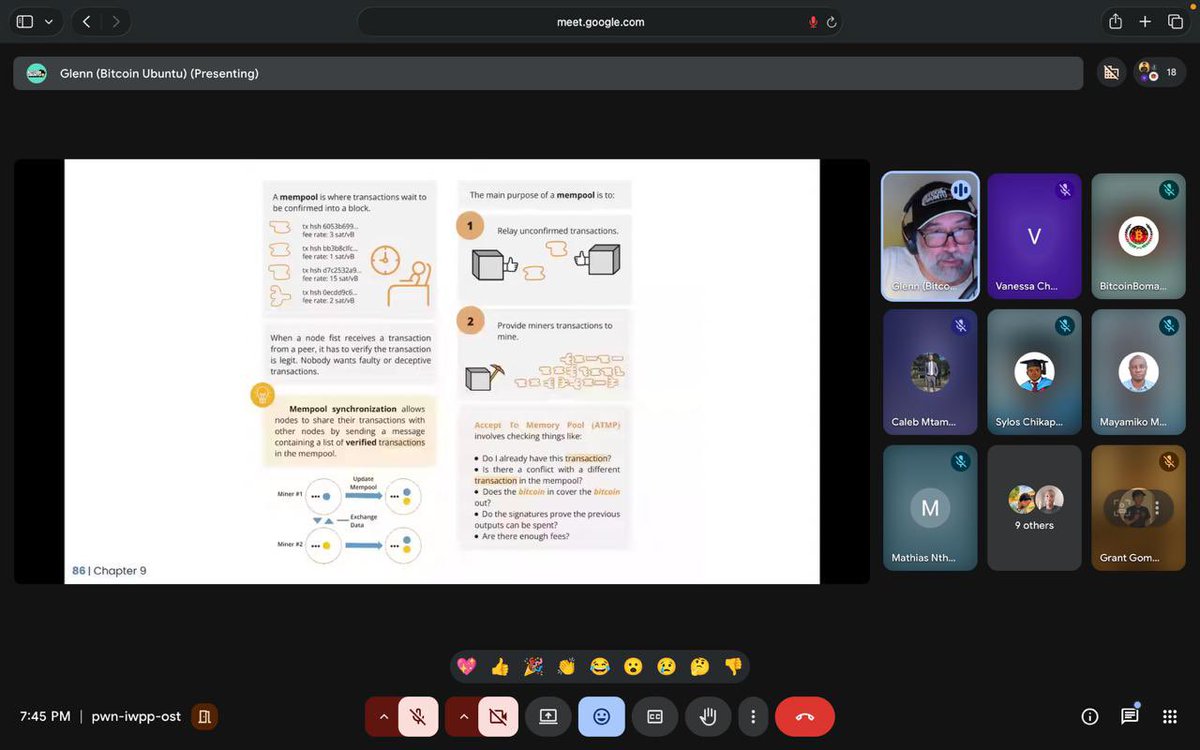The image size is (1200, 750).
Task: Select Sylos Chikap... participant tile
Action: 1034,372
